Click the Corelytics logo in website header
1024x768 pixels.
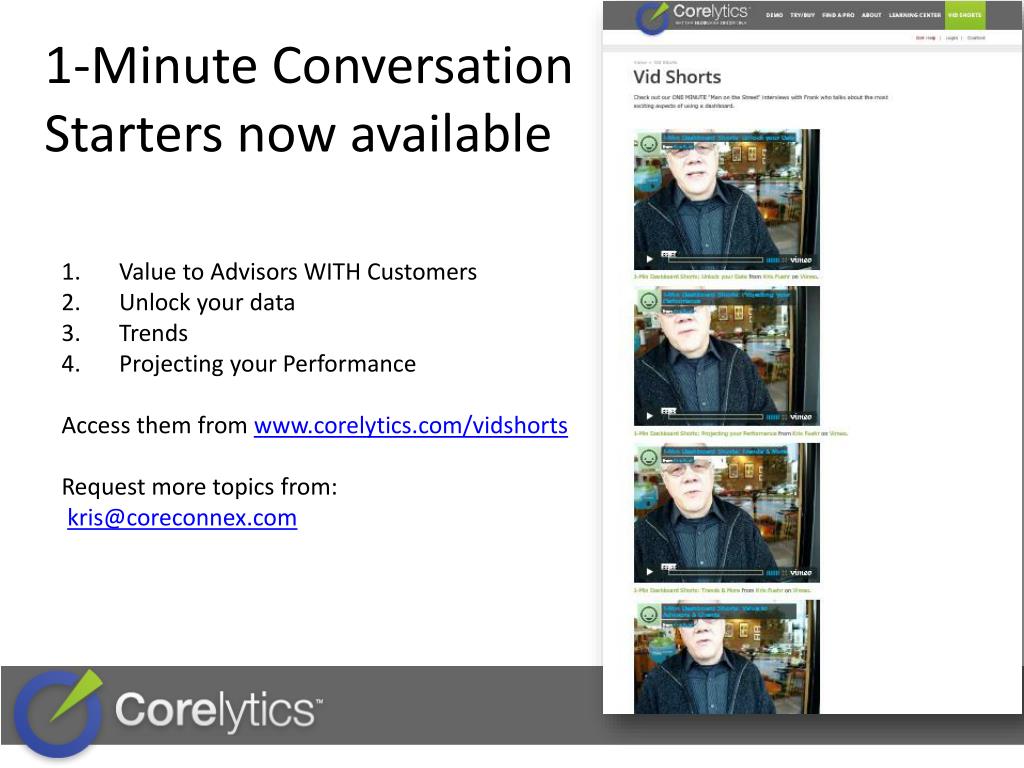pos(692,16)
